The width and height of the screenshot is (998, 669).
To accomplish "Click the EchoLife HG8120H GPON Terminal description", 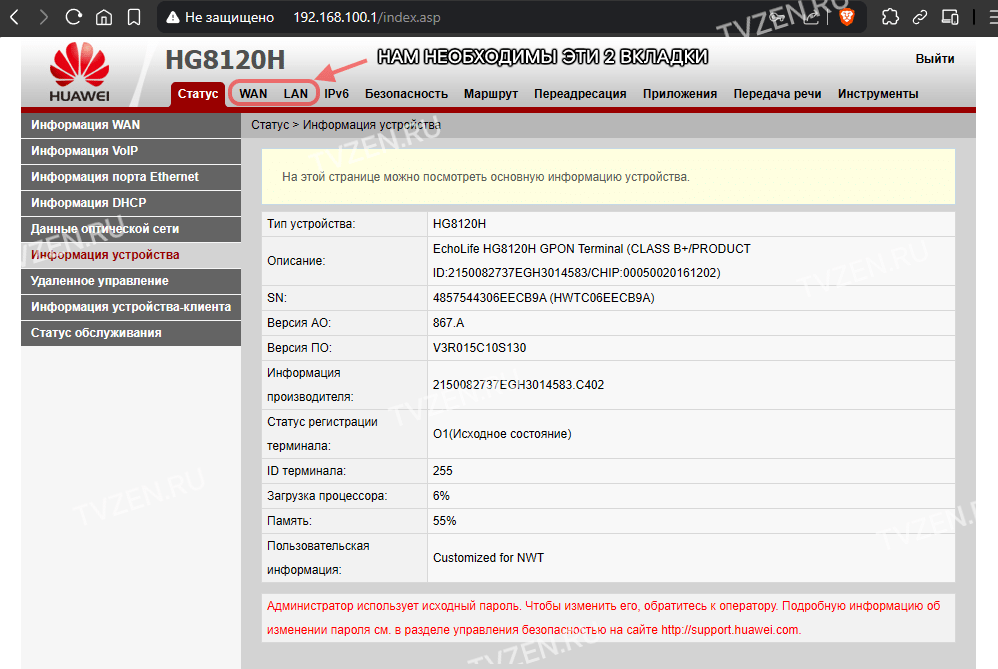I will 591,261.
